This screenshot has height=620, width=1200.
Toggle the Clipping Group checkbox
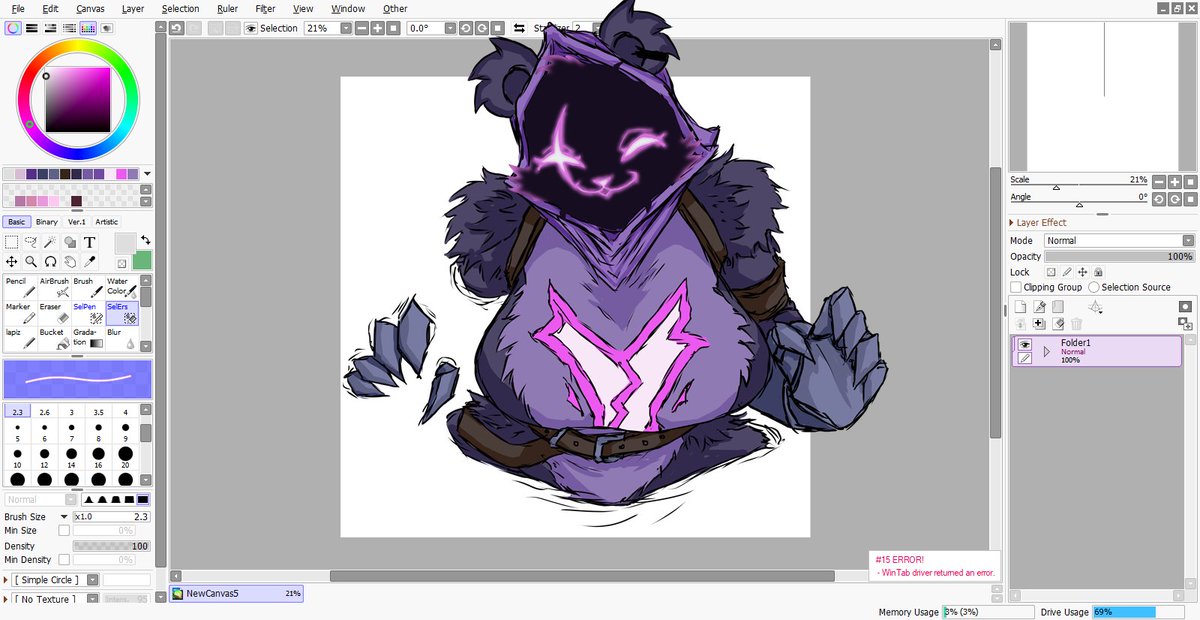1016,287
